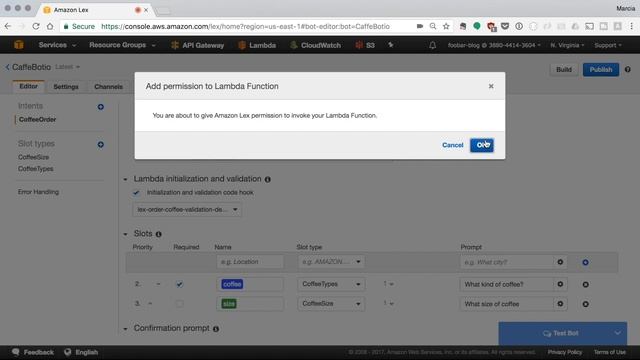Viewport: 640px width, 360px height.
Task: Open account menu foobar-blog
Action: (x=494, y=45)
